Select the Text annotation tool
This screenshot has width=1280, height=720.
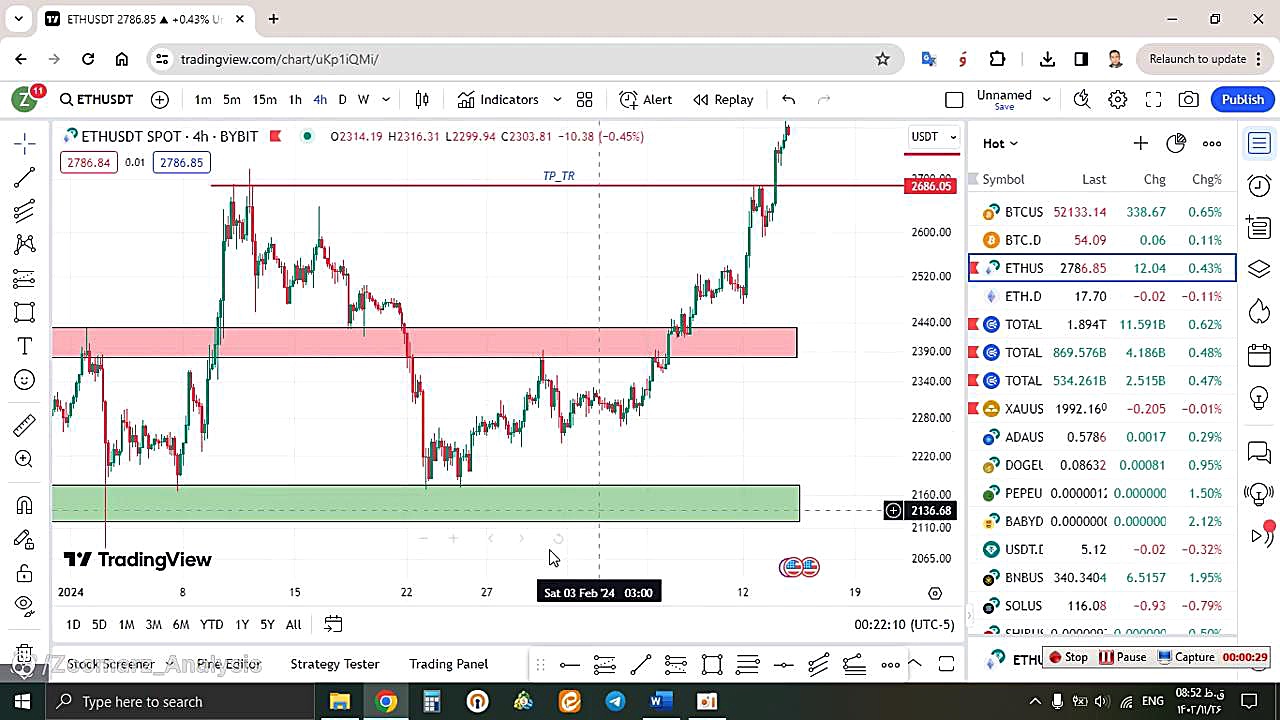coord(25,346)
